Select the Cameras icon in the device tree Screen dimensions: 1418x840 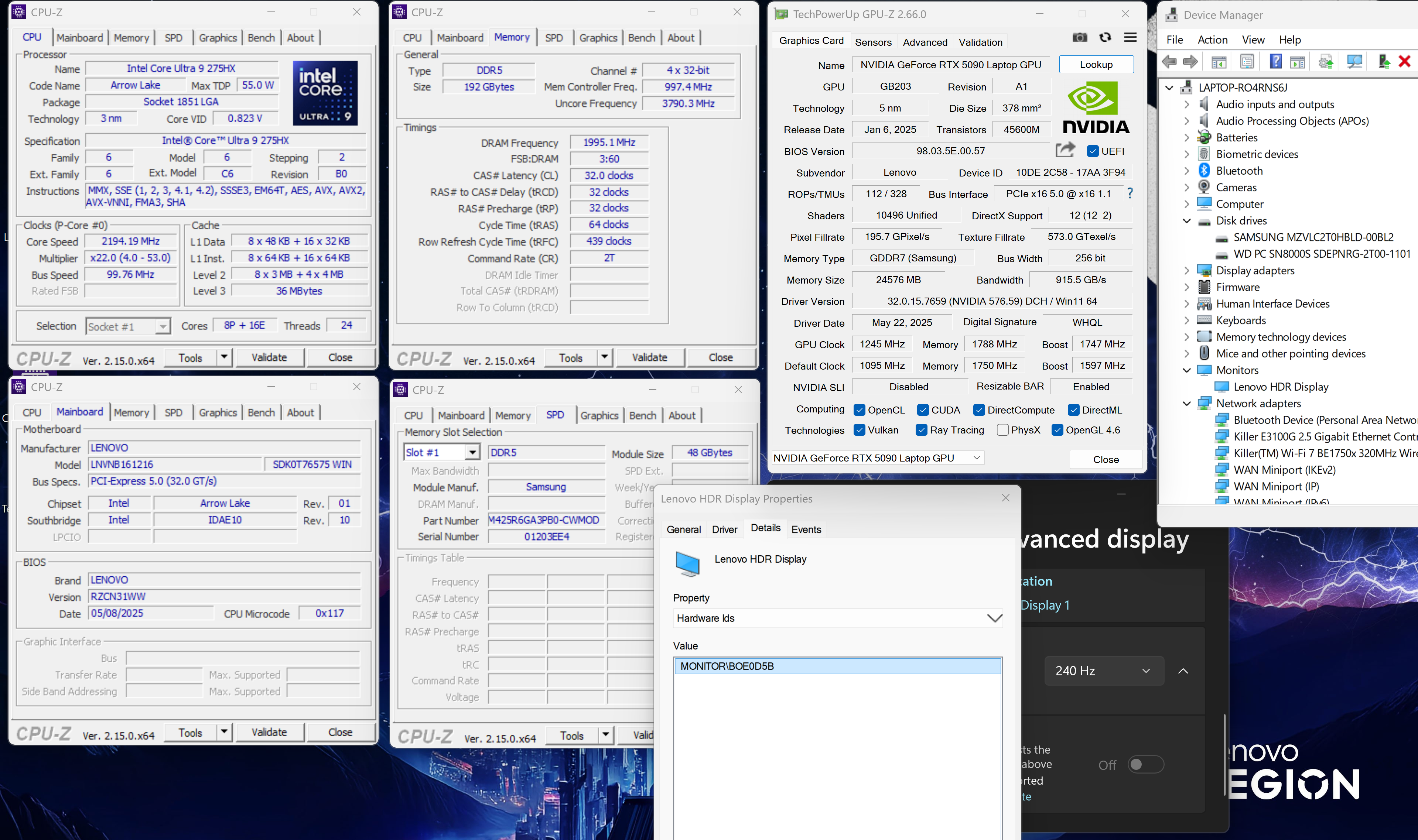[1204, 187]
